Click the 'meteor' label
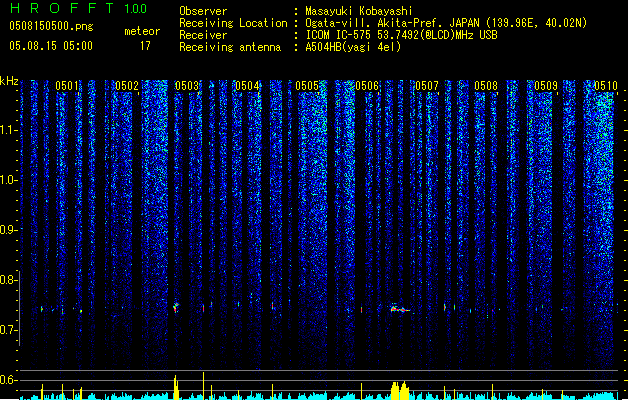Screen dimensions: 629x400 tap(142, 31)
